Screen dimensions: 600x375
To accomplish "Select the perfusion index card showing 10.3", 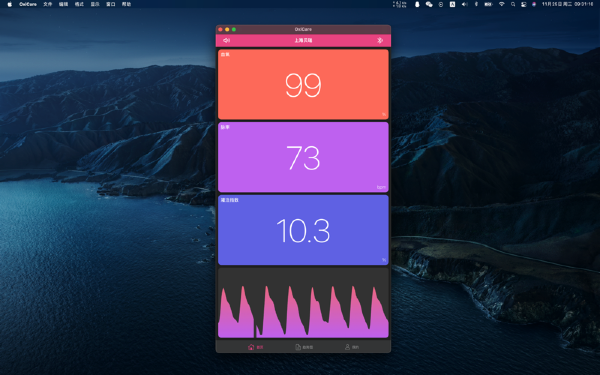I will coord(303,230).
